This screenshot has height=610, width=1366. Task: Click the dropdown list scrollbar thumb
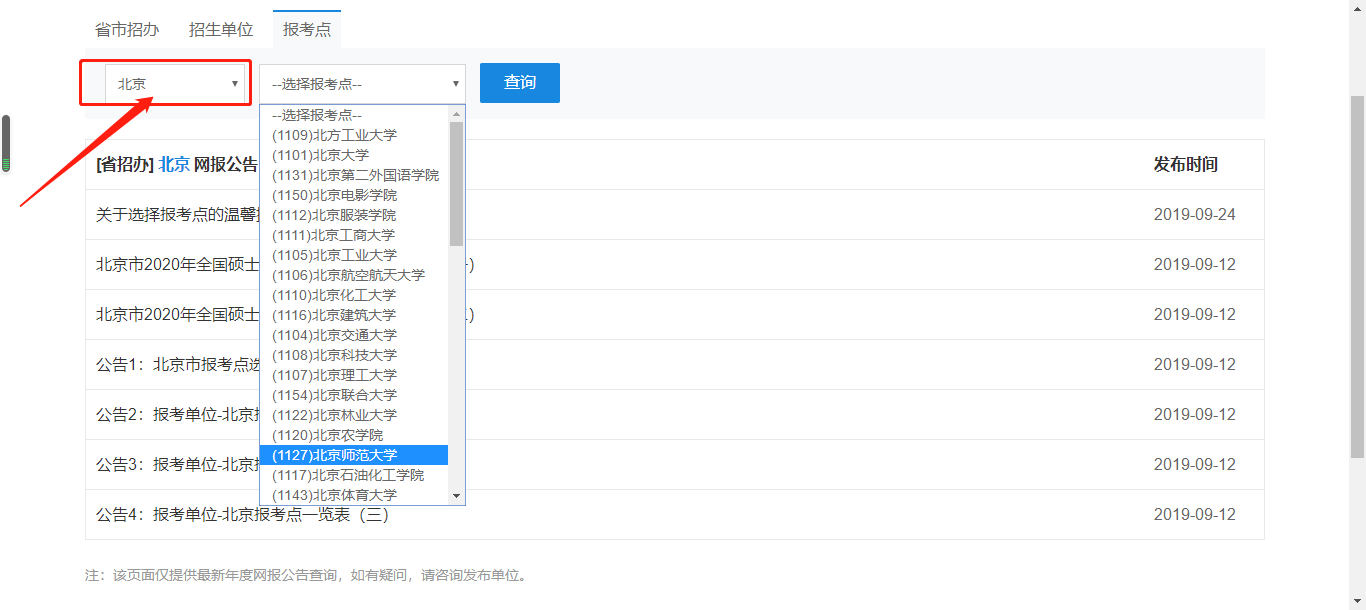pos(457,184)
